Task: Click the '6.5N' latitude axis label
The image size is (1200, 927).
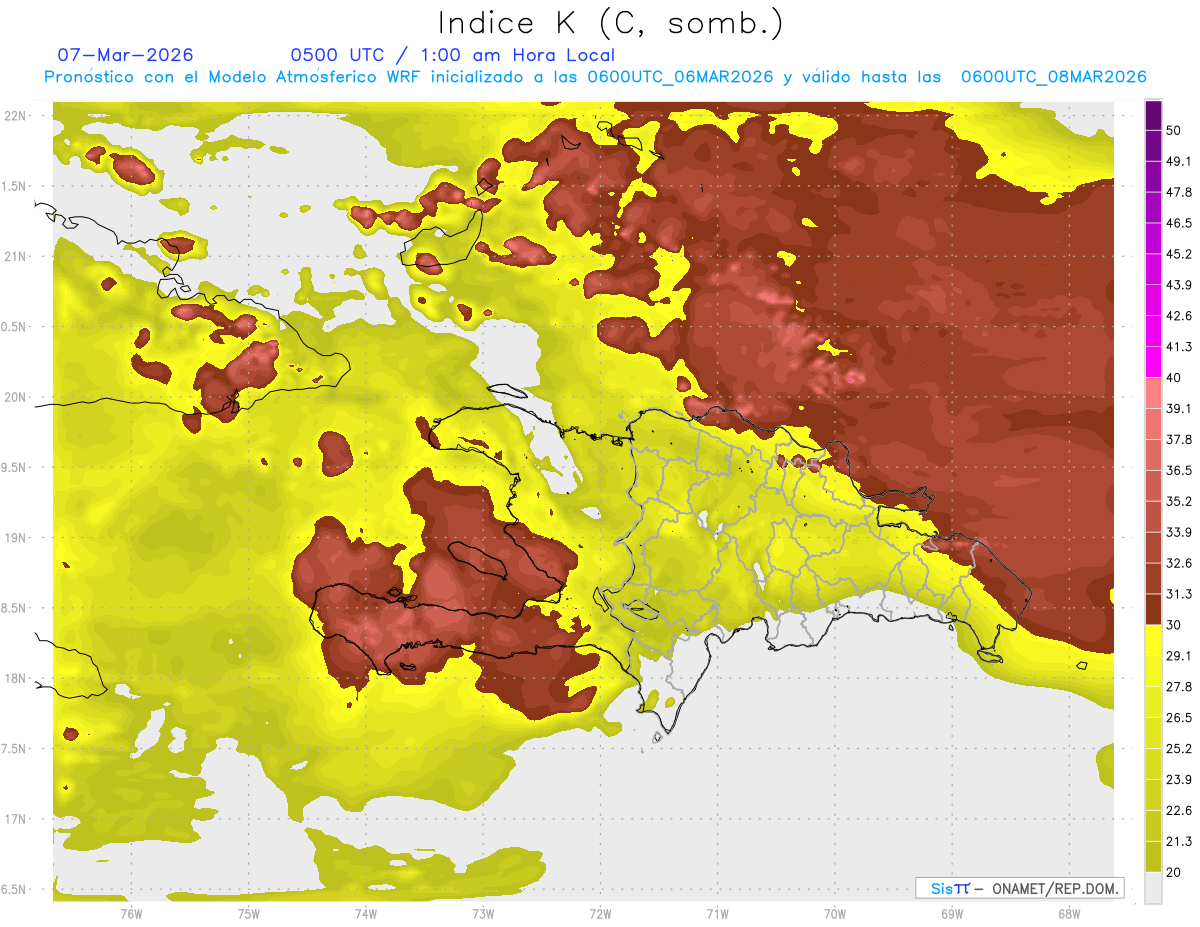Action: pyautogui.click(x=14, y=889)
